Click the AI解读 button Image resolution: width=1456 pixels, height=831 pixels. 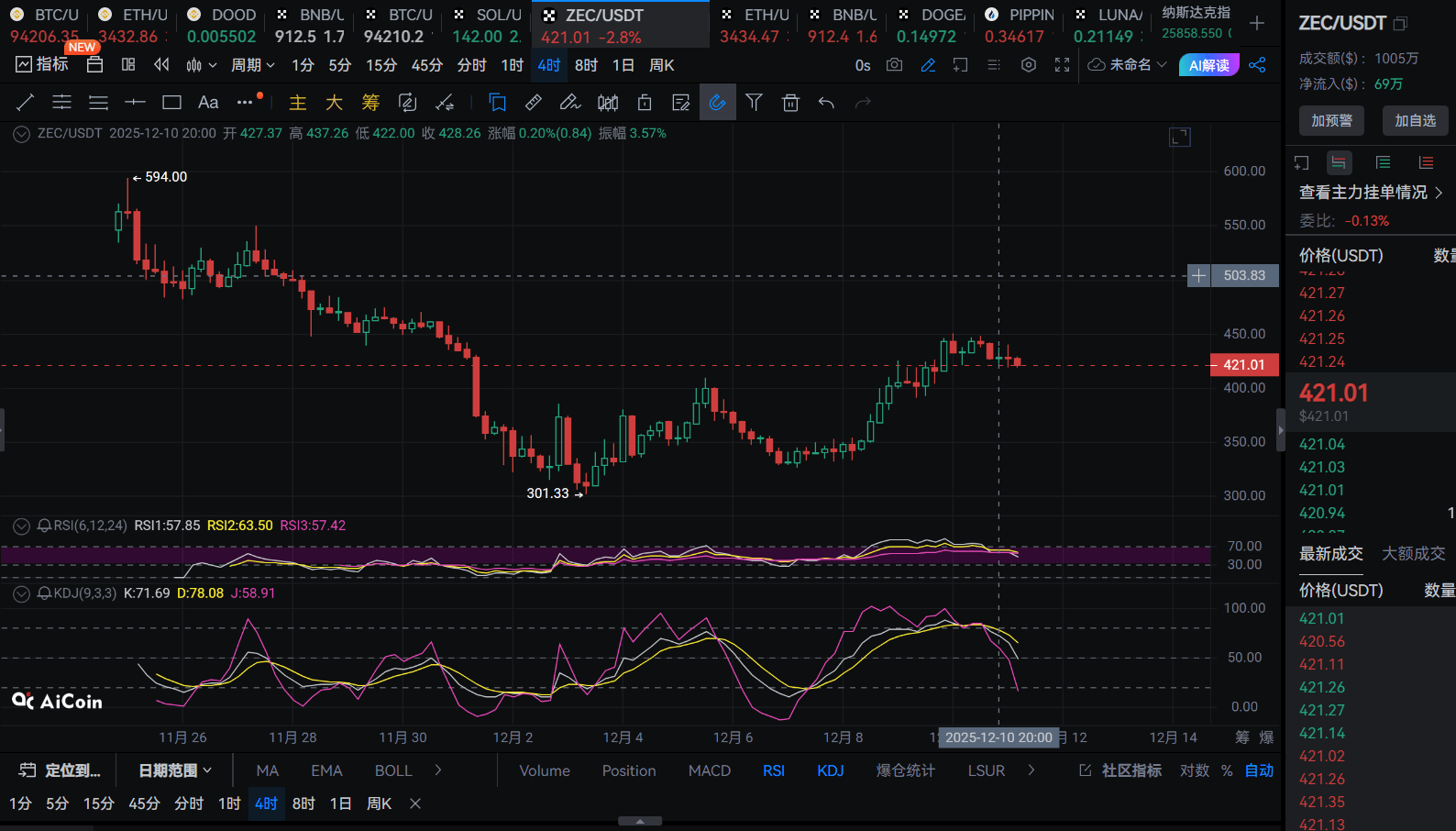coord(1208,65)
